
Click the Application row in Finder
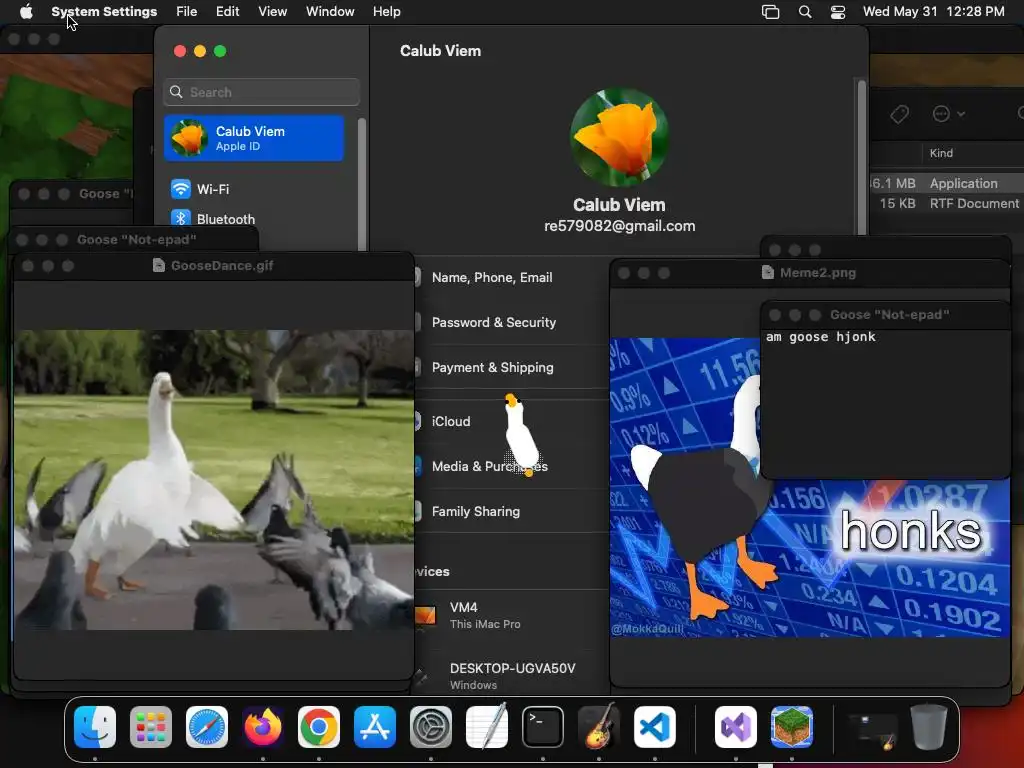pos(947,184)
